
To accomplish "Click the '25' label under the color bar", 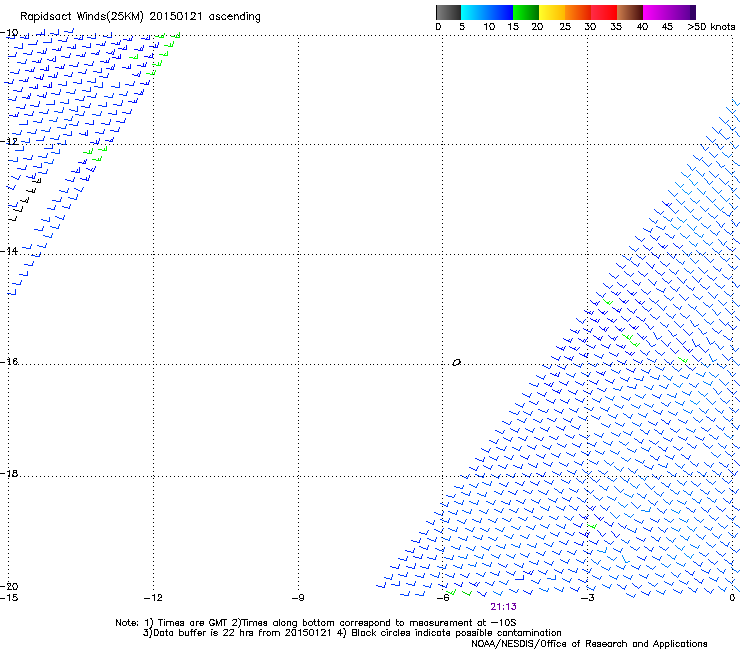I will 565,27.
